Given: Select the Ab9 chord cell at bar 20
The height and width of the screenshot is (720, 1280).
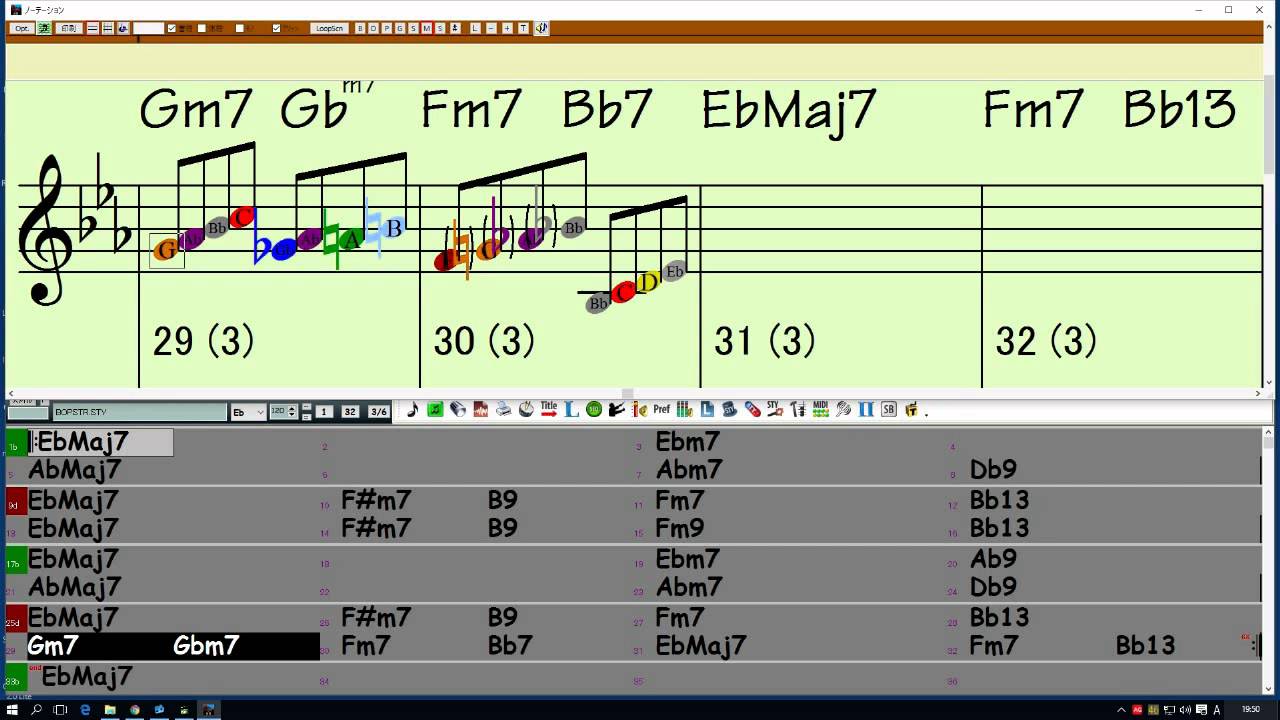Looking at the screenshot, I should click(x=993, y=558).
